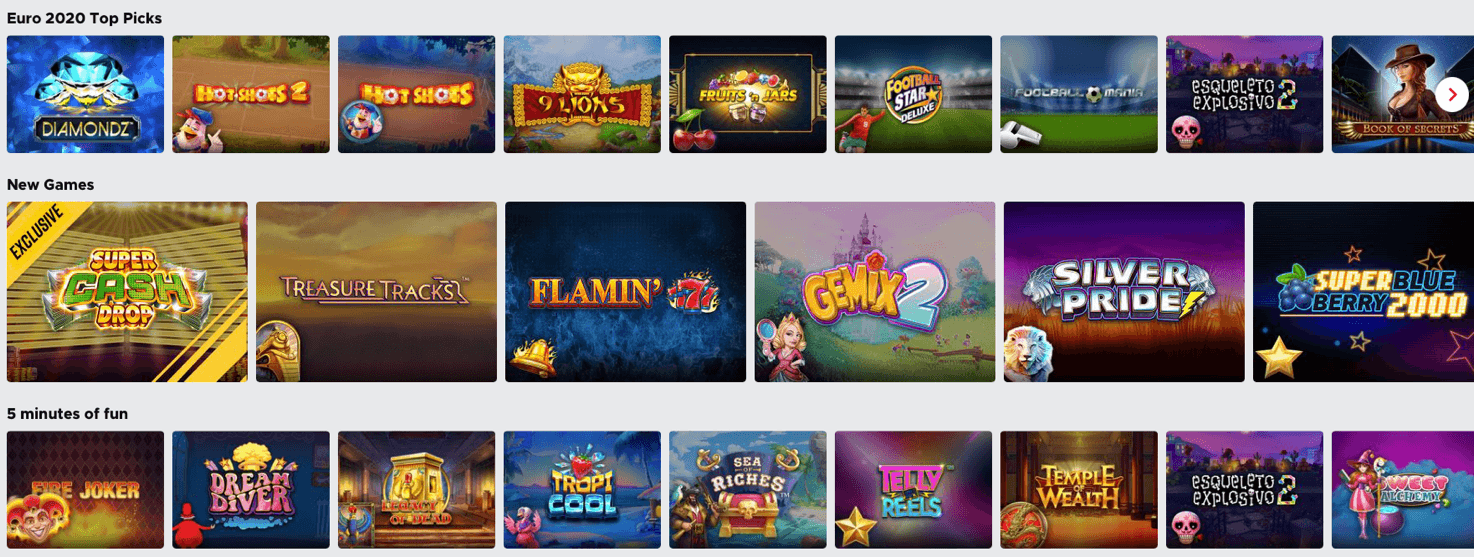Screen dimensions: 1474x557
Task: Select Fruits 'n Jars game tile
Action: pyautogui.click(x=748, y=94)
